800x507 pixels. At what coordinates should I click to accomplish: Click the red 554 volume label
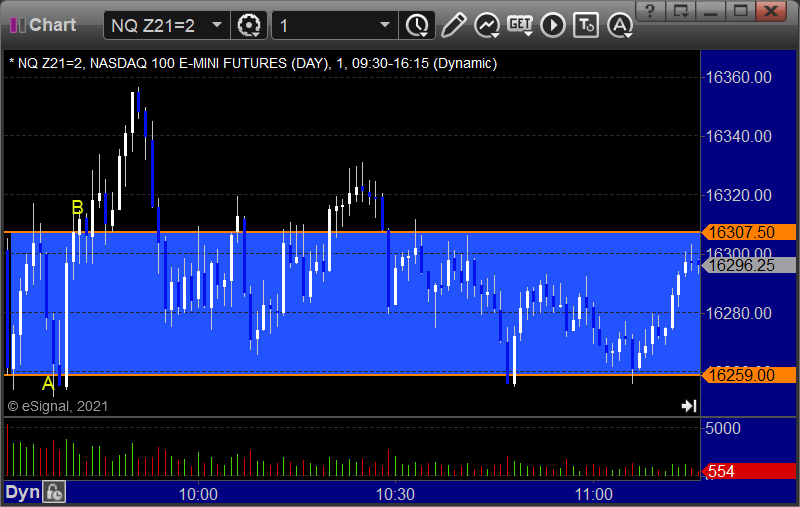[748, 471]
